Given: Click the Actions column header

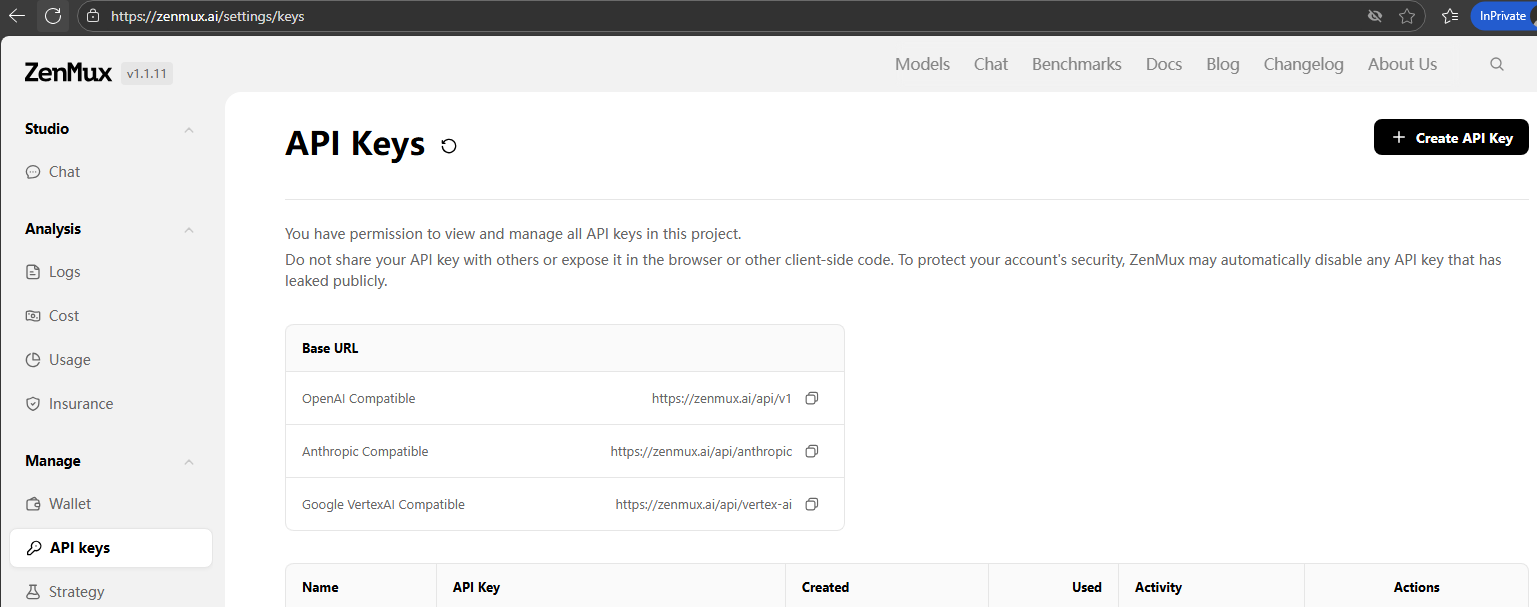Looking at the screenshot, I should coord(1416,587).
